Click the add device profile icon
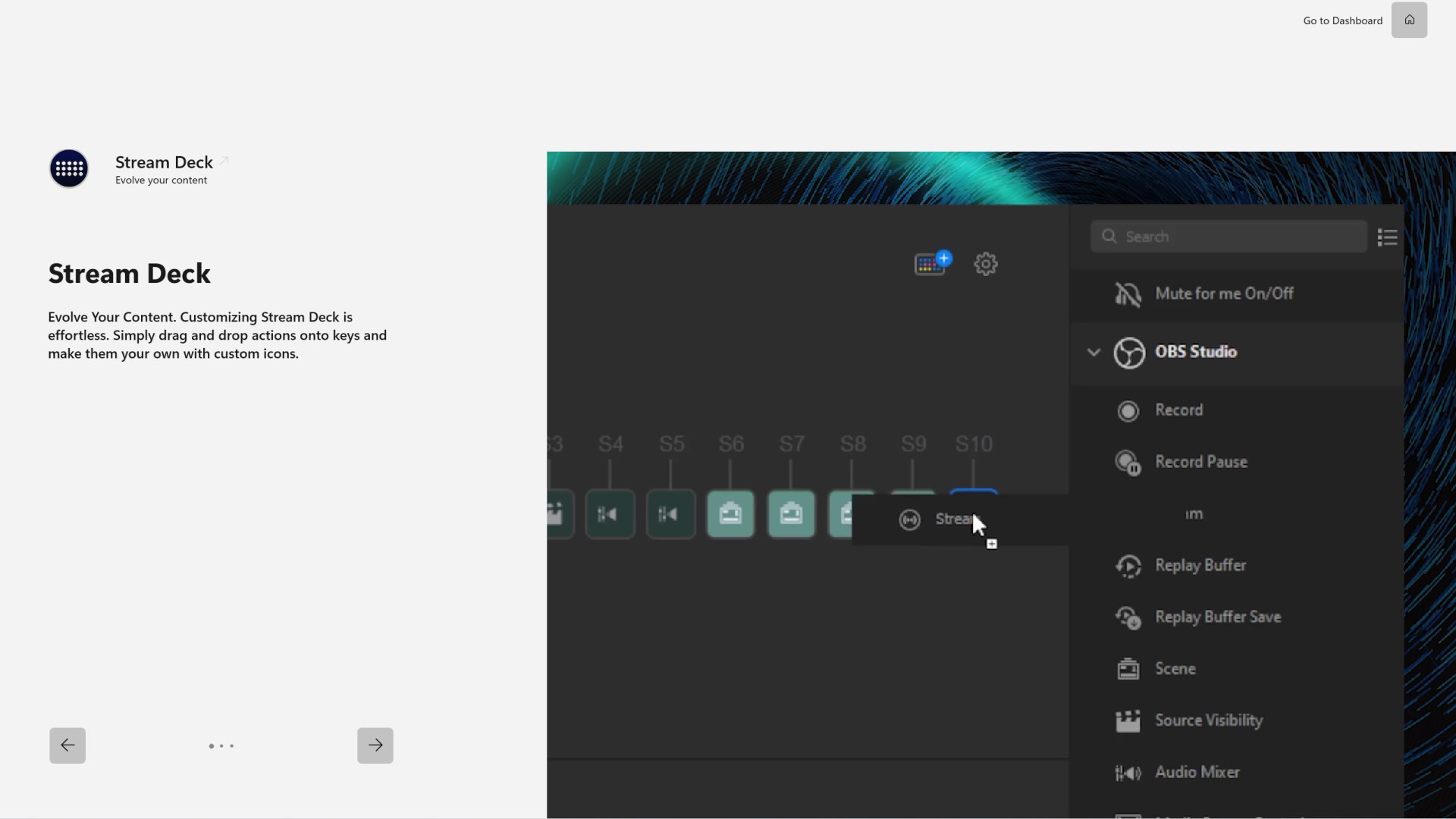The width and height of the screenshot is (1456, 819). (x=932, y=263)
